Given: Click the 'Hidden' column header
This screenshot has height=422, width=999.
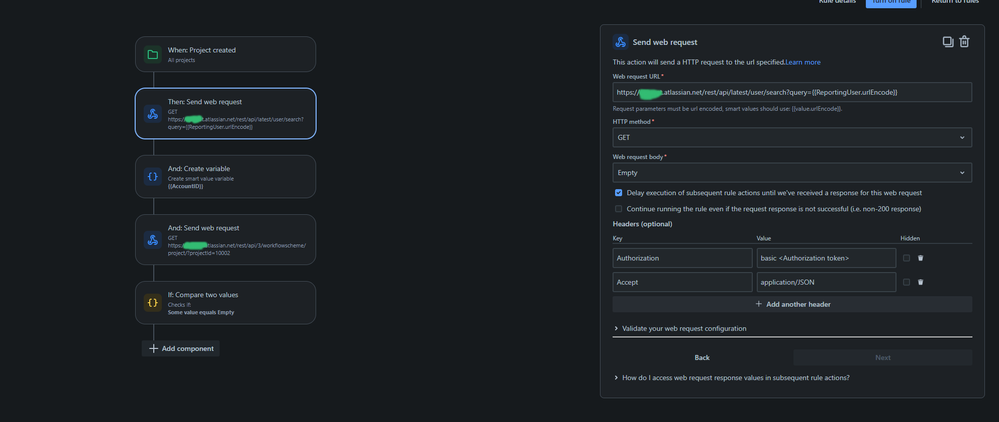Looking at the screenshot, I should point(910,238).
